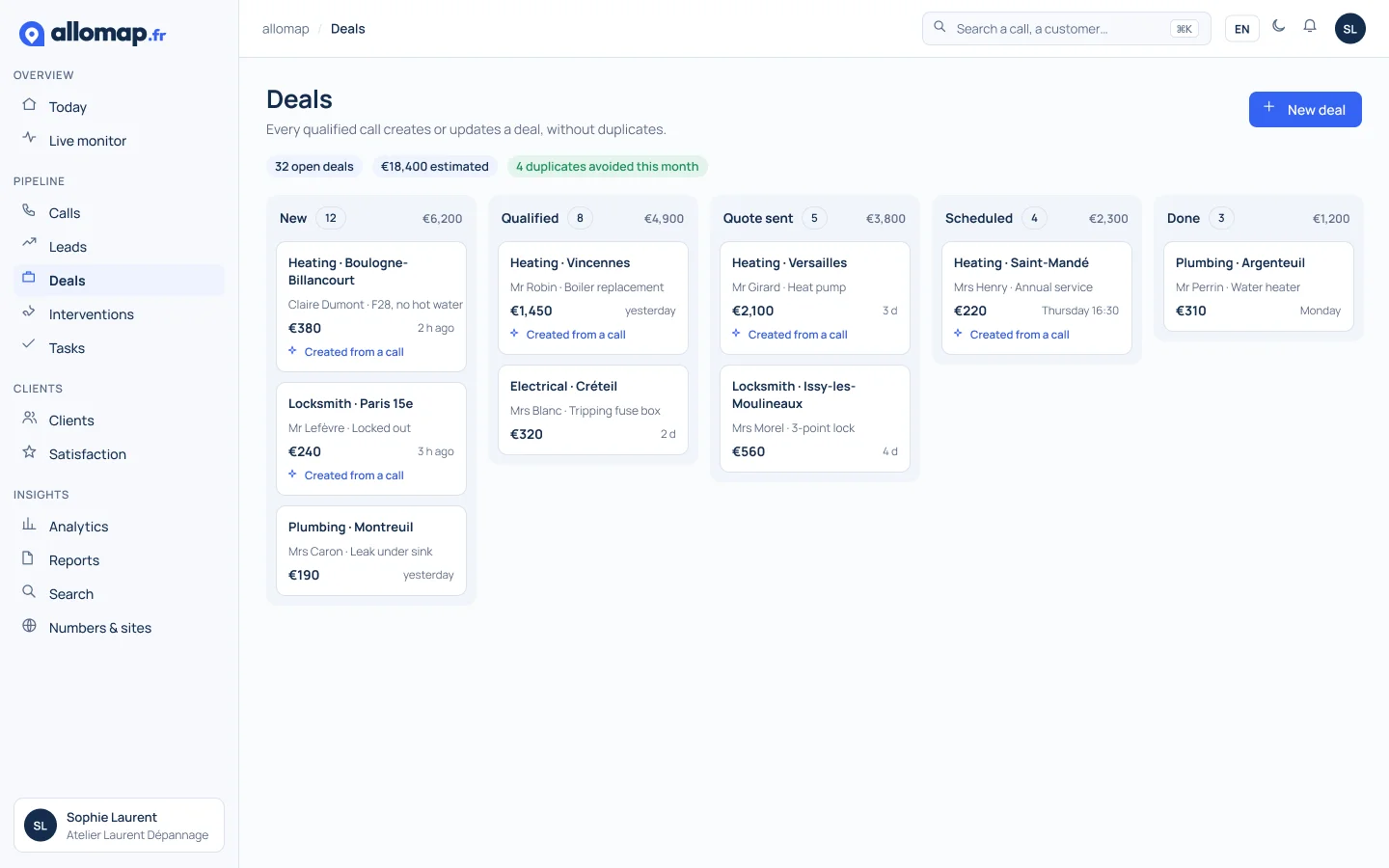Create a New deal

pos(1305,109)
